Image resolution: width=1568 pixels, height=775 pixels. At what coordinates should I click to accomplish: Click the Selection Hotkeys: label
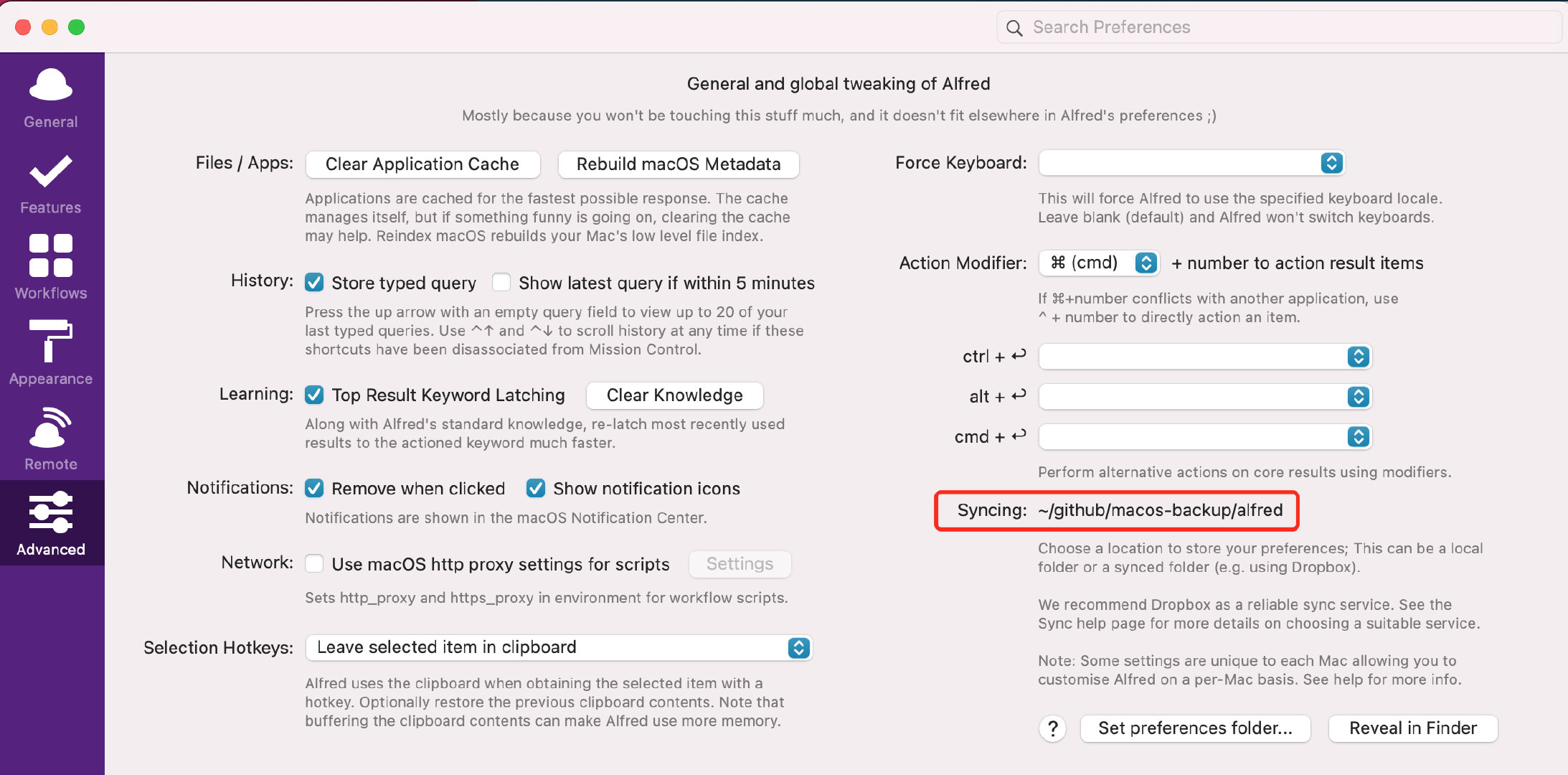[218, 648]
